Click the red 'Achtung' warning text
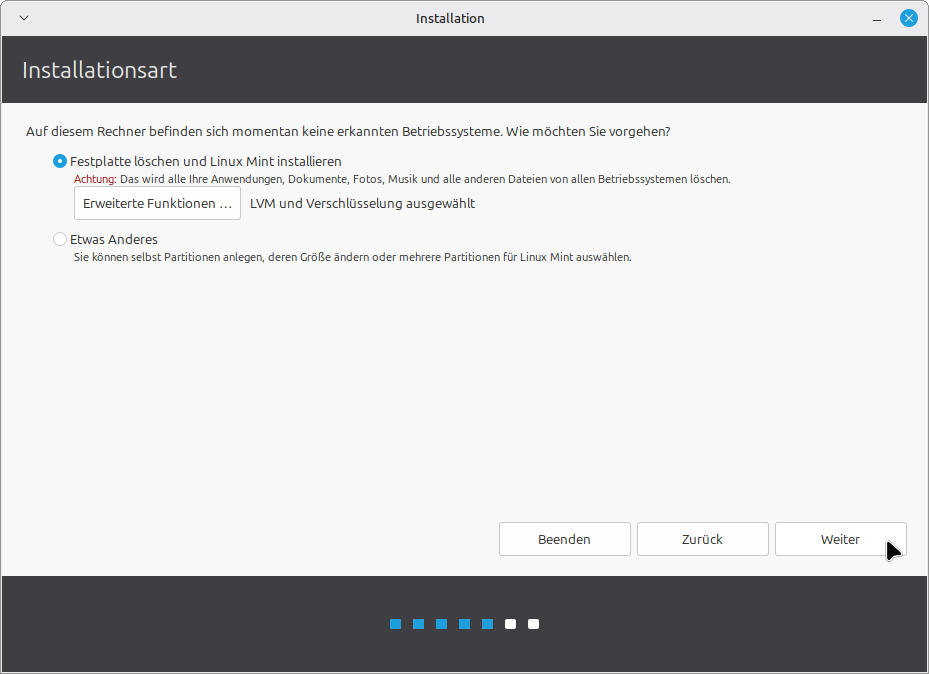This screenshot has height=674, width=929. point(95,180)
